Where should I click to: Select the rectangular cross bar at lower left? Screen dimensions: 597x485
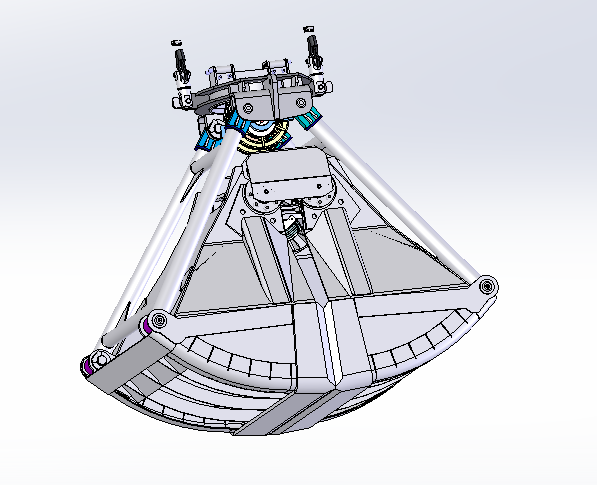tap(131, 364)
